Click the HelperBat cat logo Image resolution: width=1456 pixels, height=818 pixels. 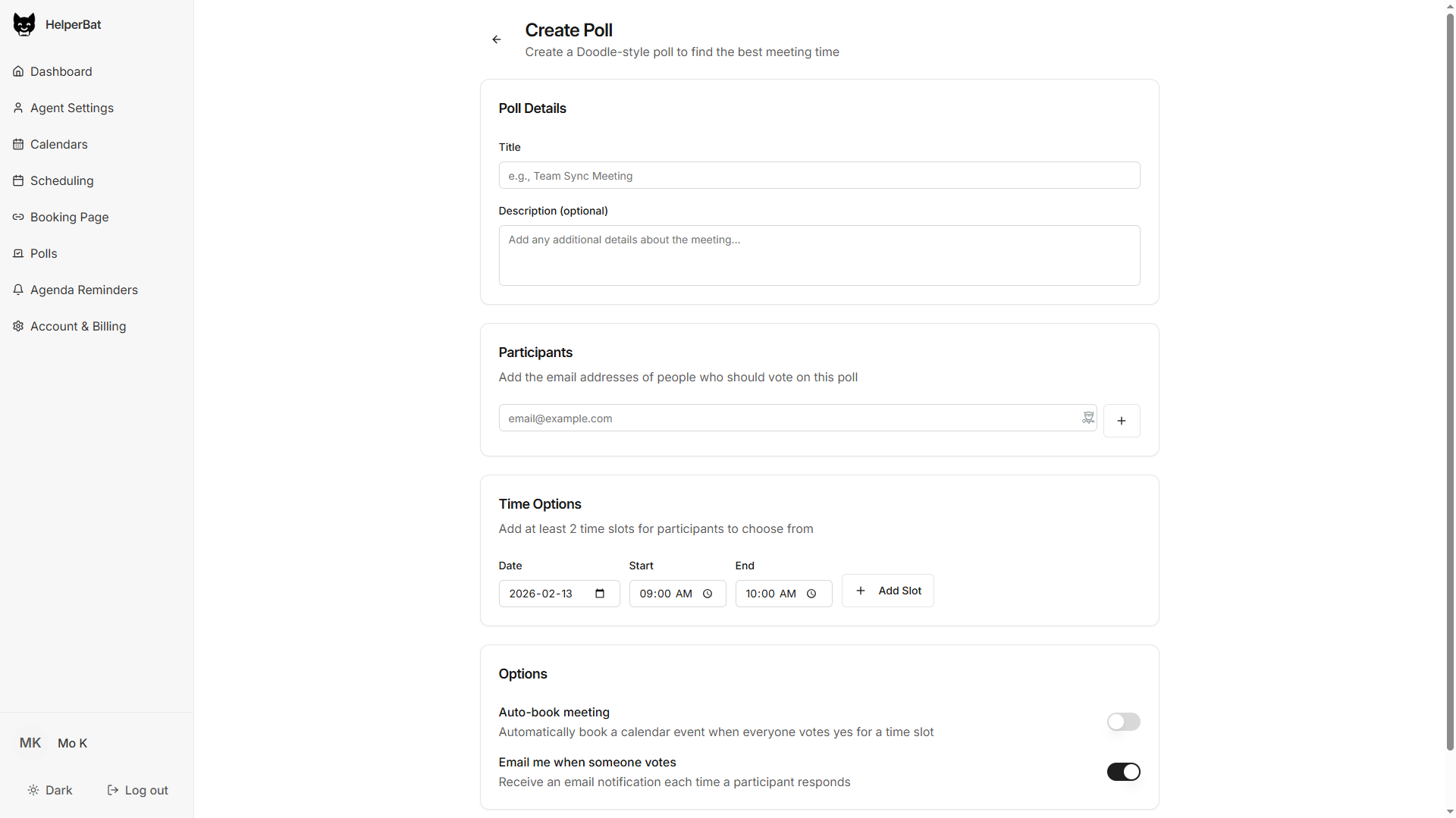click(x=24, y=24)
